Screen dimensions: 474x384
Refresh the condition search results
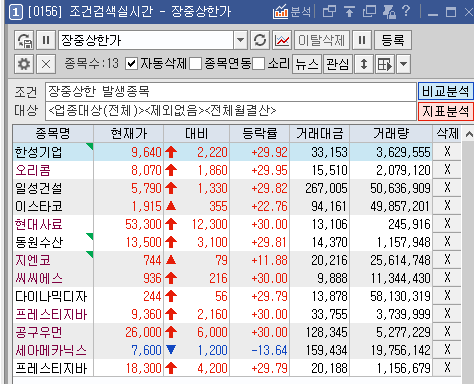point(260,40)
